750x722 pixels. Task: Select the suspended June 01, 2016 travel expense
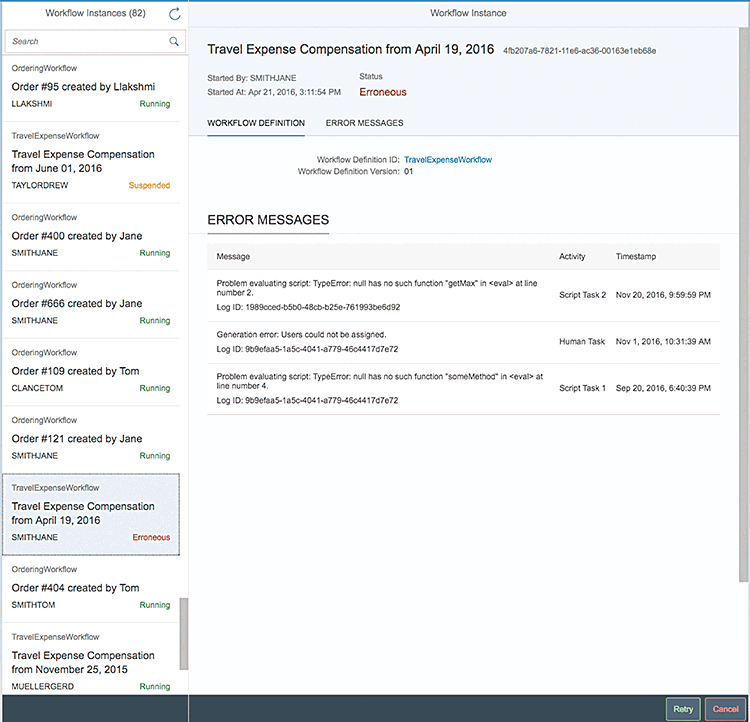[91, 161]
